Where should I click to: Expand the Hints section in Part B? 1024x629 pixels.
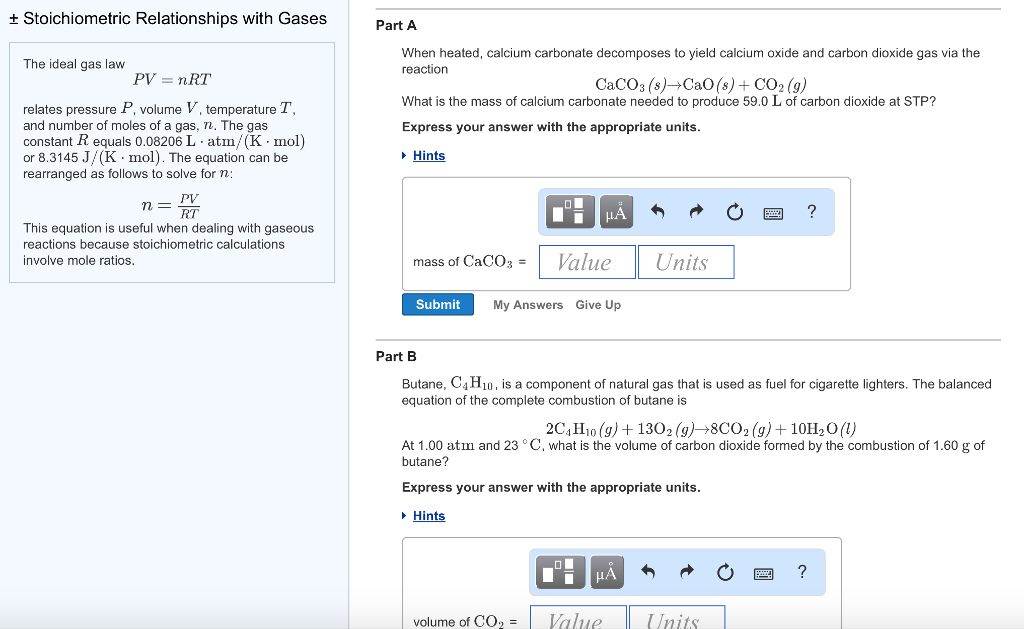pyautogui.click(x=428, y=515)
